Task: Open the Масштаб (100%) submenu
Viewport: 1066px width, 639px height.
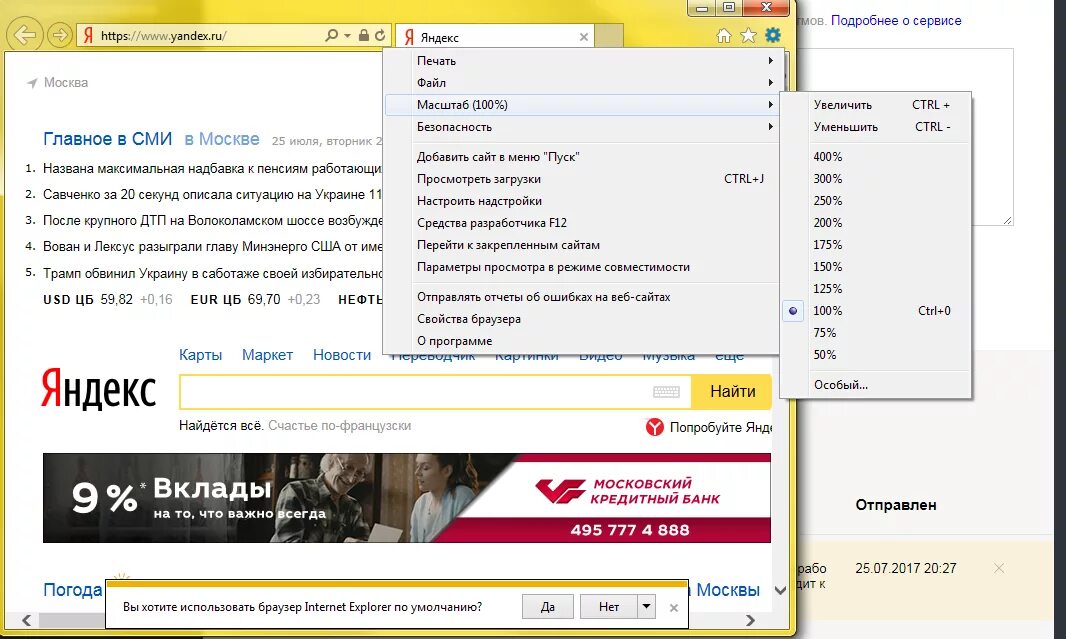Action: pyautogui.click(x=582, y=105)
